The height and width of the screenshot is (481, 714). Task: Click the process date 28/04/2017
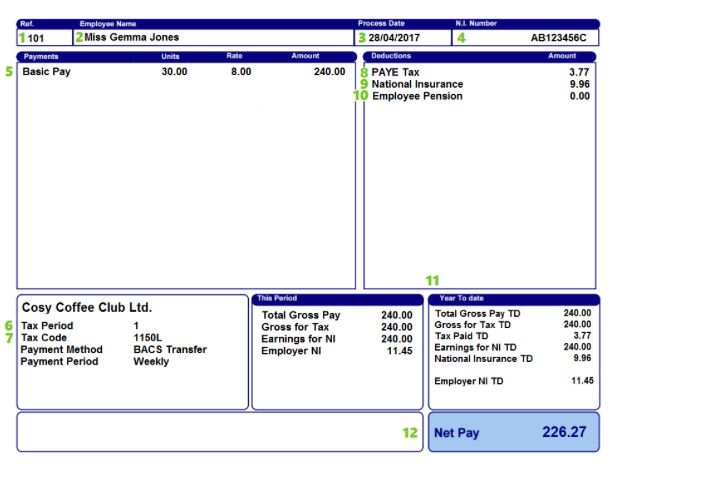394,38
